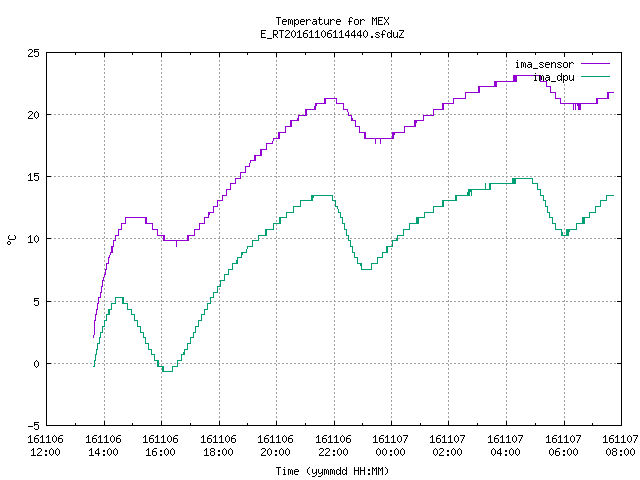
Task: Click the y-axis tick label '0'
Action: [37, 364]
